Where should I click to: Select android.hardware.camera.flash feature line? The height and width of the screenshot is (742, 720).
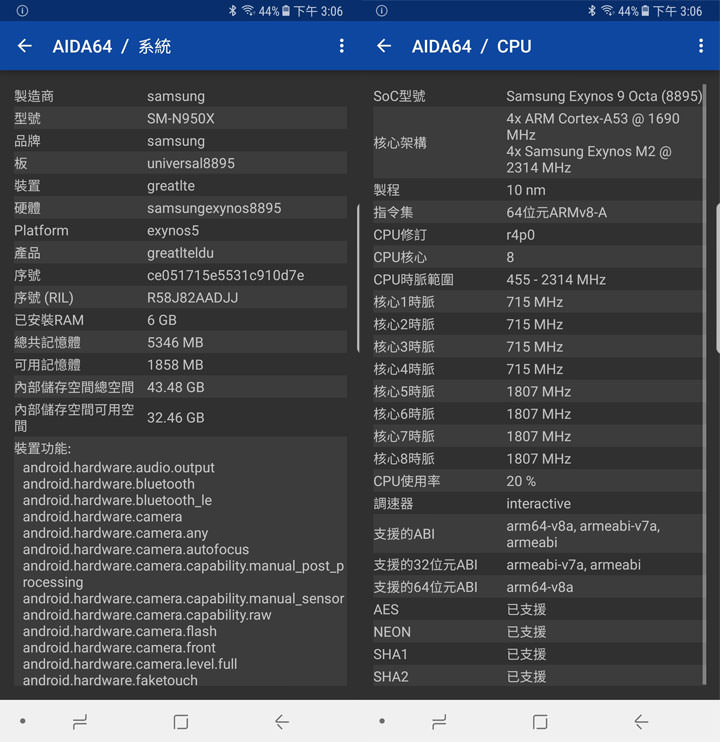tap(120, 631)
